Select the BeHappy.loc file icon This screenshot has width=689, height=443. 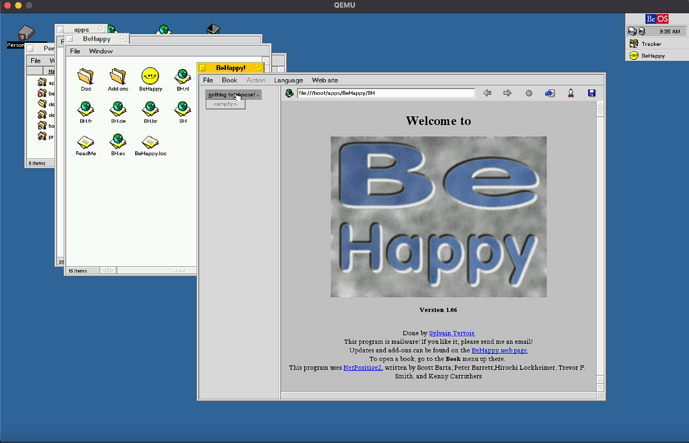click(150, 142)
